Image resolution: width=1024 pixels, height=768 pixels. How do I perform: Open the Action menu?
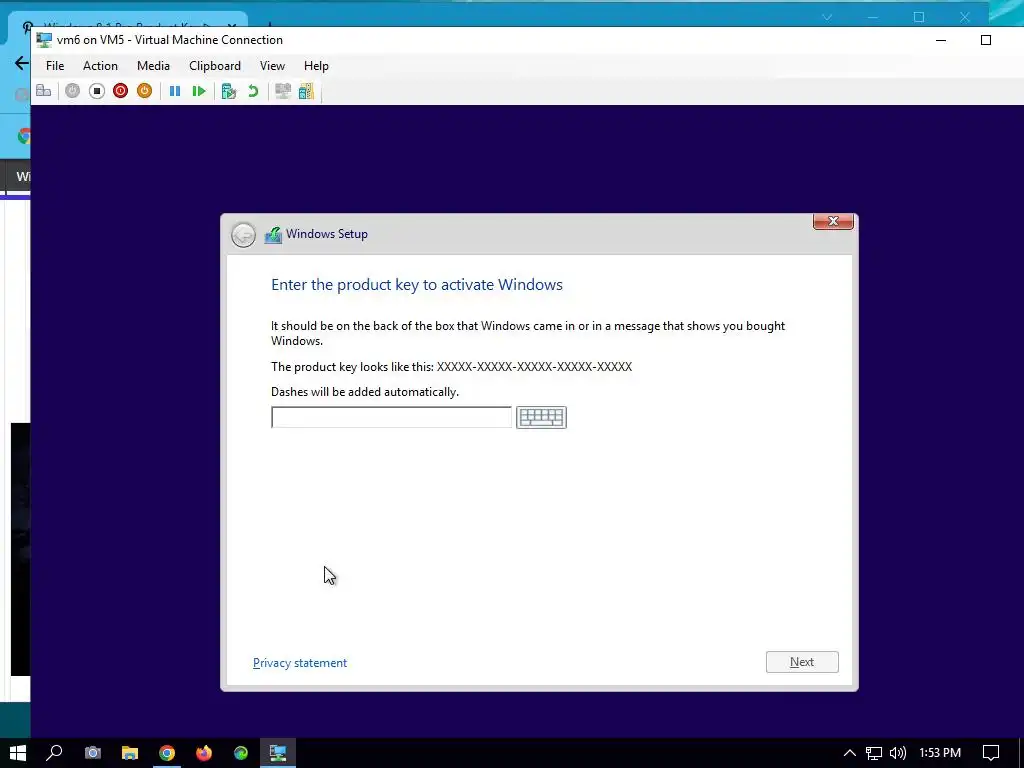pyautogui.click(x=101, y=66)
